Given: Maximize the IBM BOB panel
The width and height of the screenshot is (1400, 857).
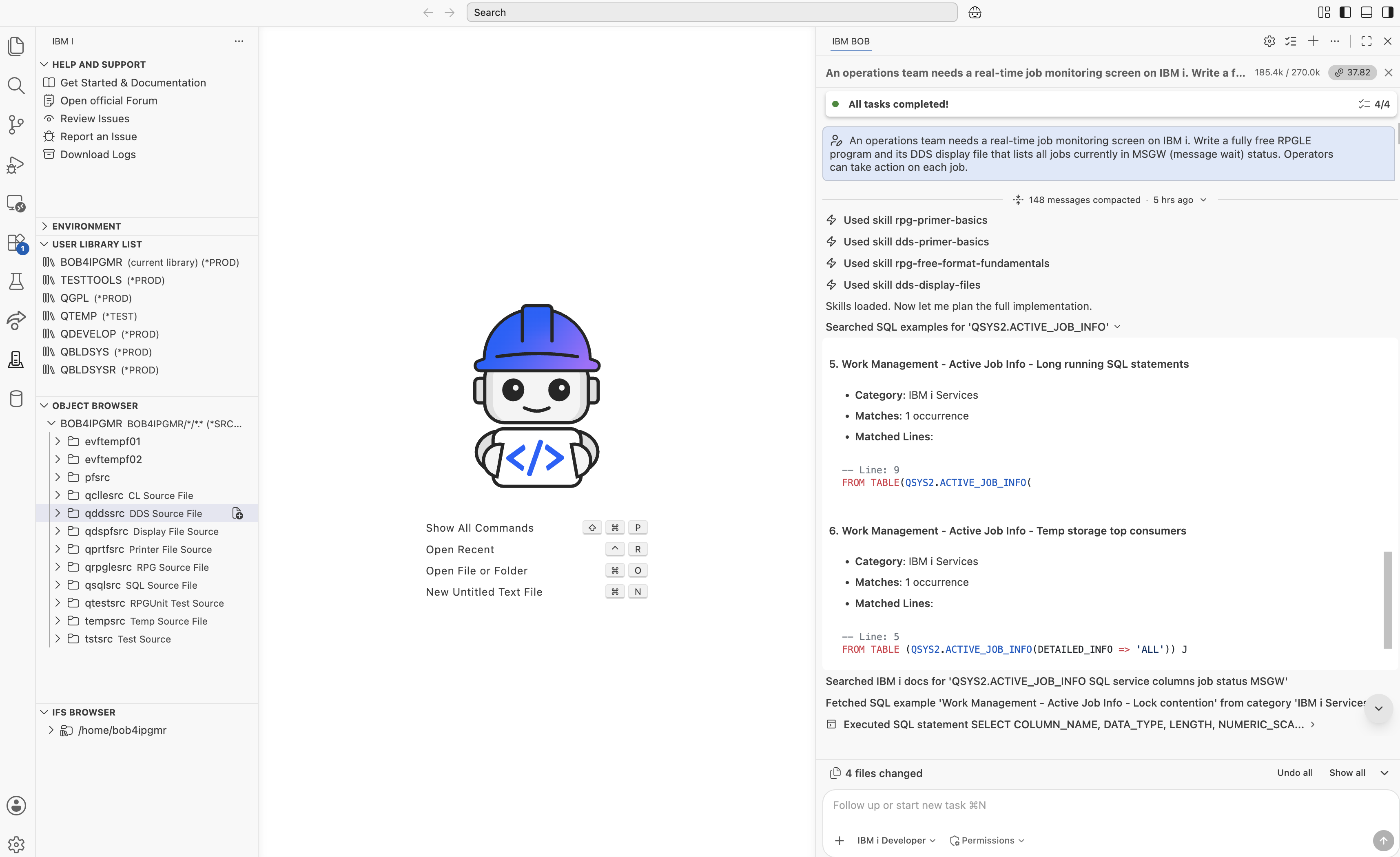Looking at the screenshot, I should coord(1367,41).
